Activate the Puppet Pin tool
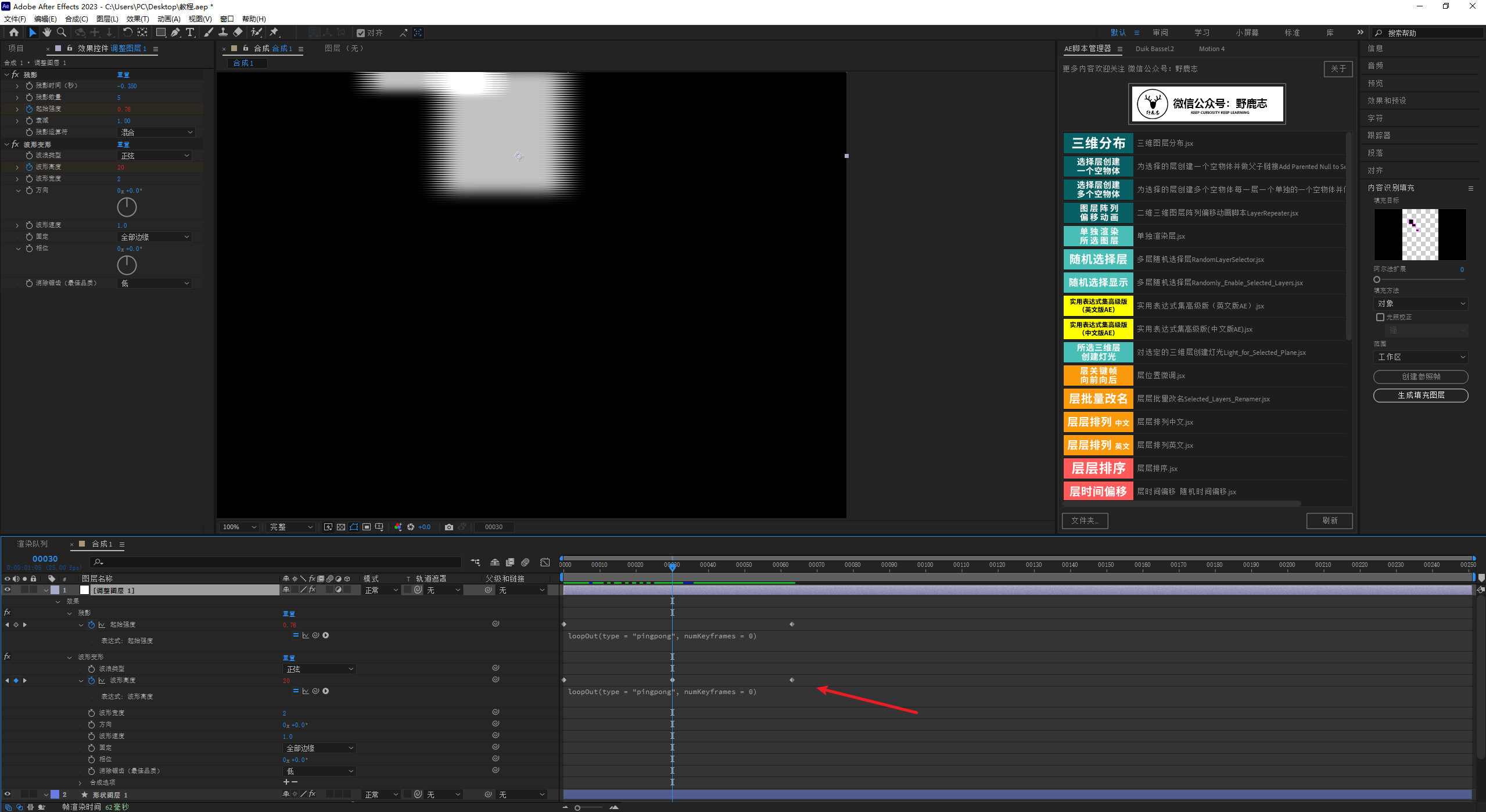 coord(274,33)
